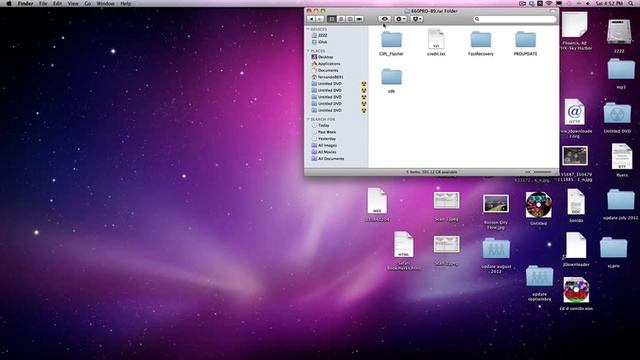640x360 pixels.
Task: Select All Images saved search
Action: [x=324, y=145]
